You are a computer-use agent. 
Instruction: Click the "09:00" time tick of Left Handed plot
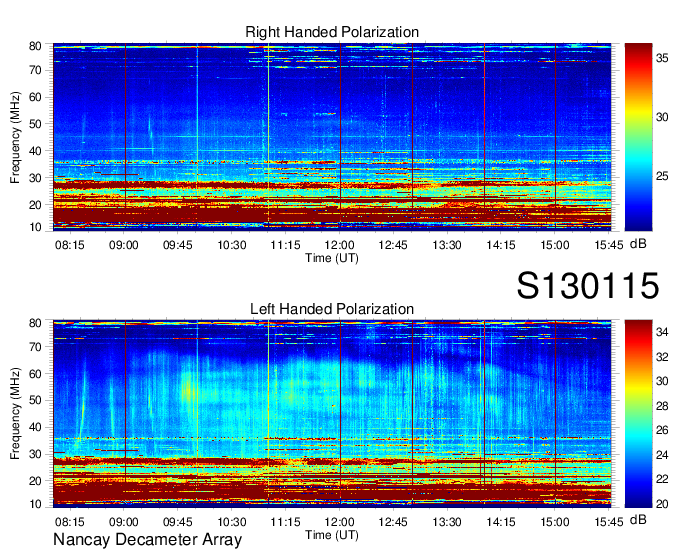[x=124, y=522]
